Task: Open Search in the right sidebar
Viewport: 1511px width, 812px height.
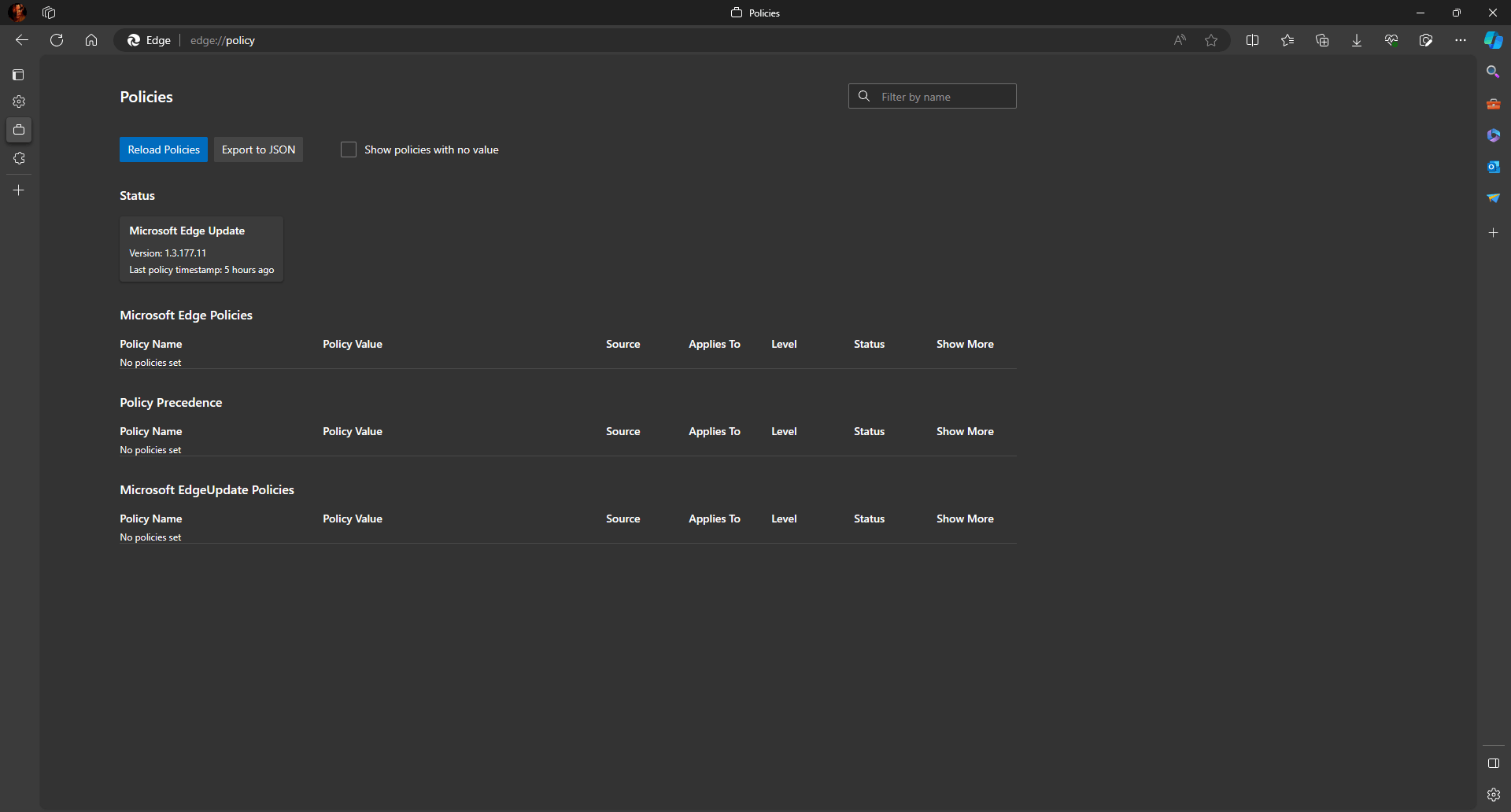Action: tap(1493, 72)
